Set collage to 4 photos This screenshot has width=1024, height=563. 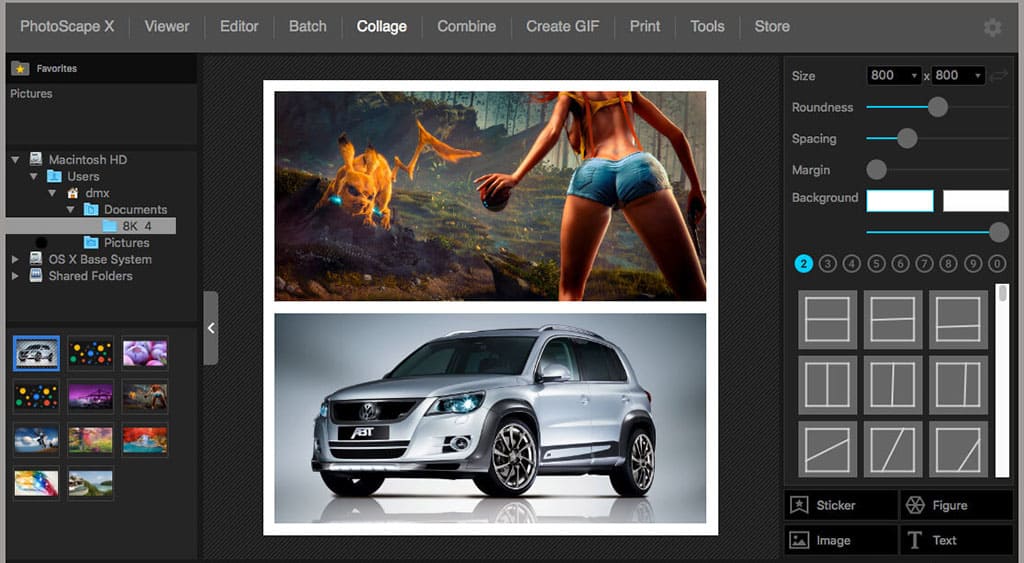click(x=852, y=264)
